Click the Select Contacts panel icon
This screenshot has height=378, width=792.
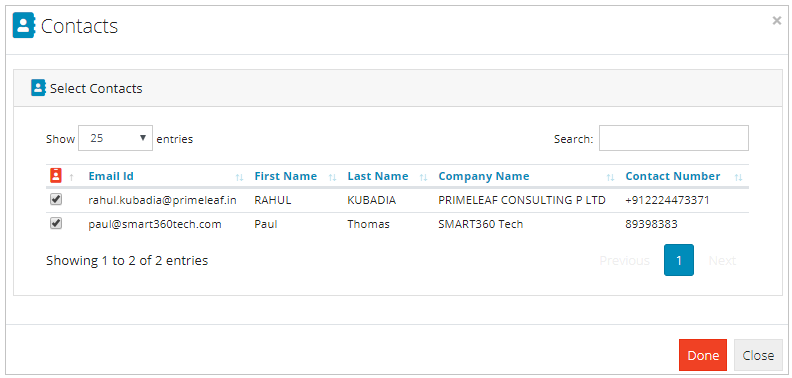tap(38, 88)
